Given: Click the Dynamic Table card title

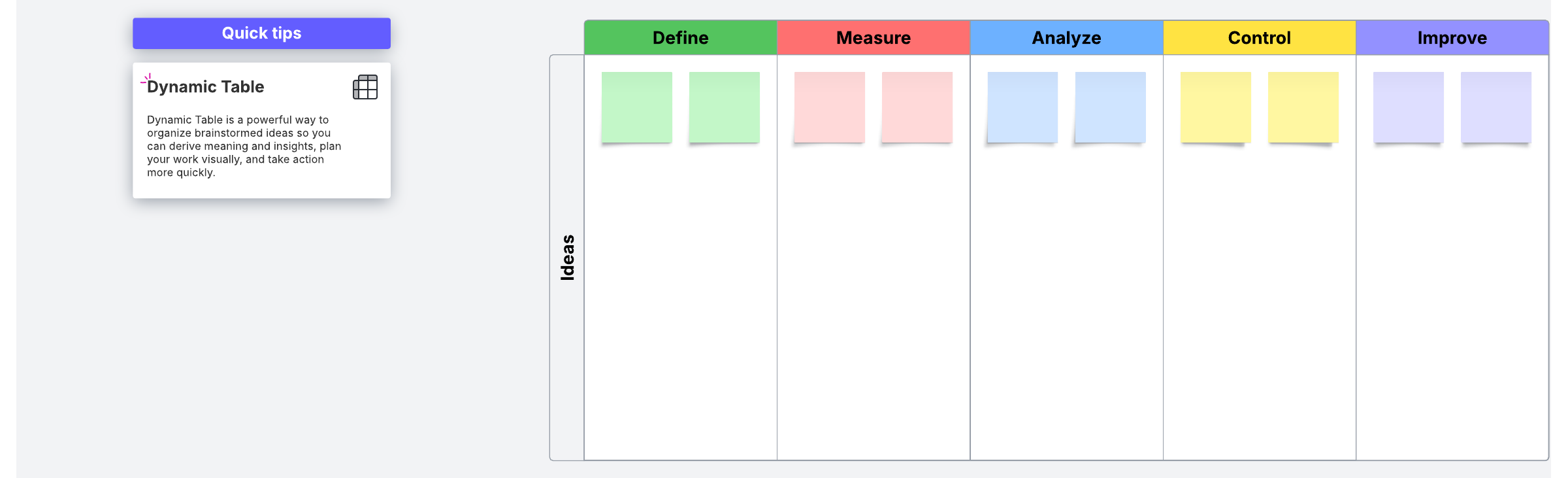Looking at the screenshot, I should pyautogui.click(x=206, y=87).
